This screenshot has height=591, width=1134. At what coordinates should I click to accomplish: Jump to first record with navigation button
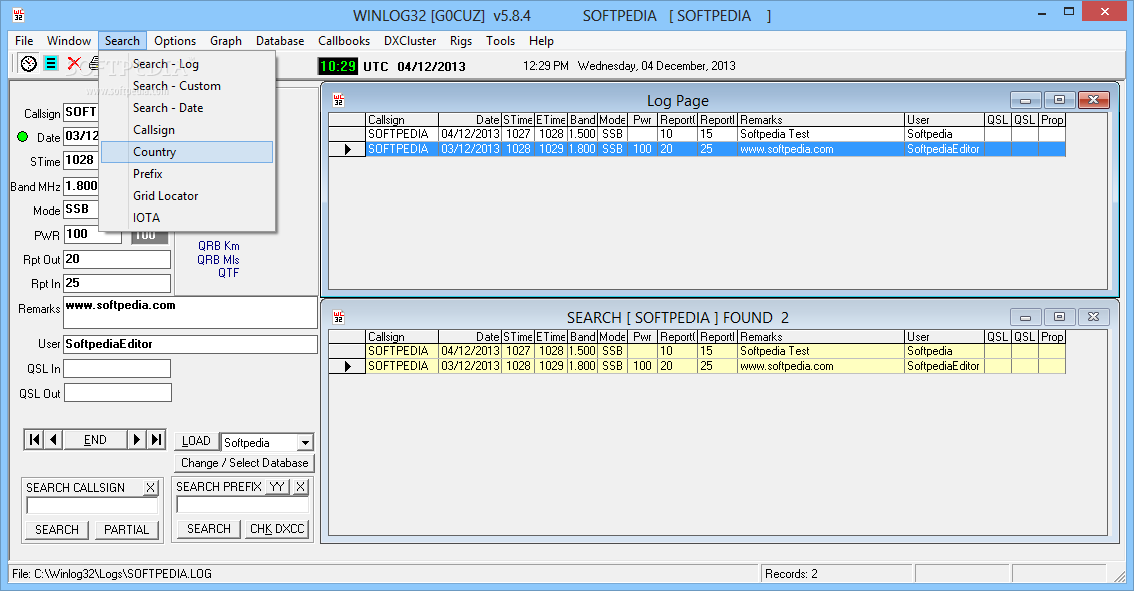pos(34,440)
